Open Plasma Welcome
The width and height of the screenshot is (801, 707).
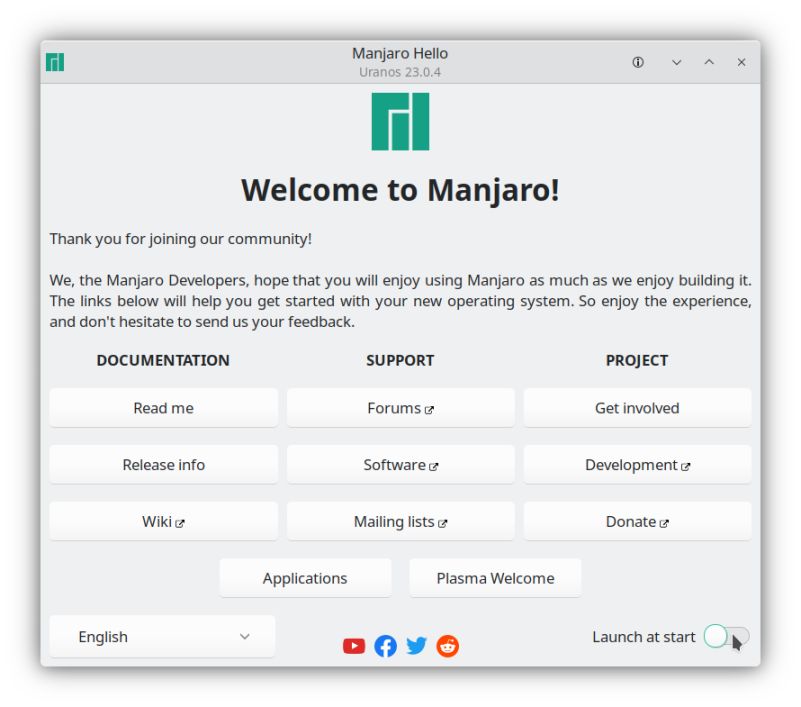(495, 578)
